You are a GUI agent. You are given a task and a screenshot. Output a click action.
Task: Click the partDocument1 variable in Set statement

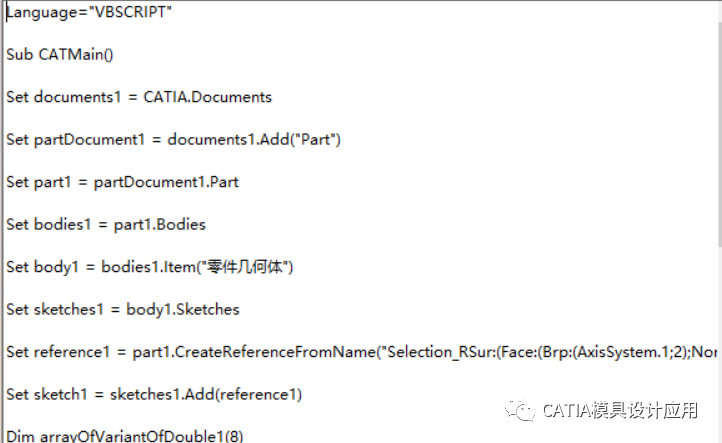pyautogui.click(x=89, y=140)
